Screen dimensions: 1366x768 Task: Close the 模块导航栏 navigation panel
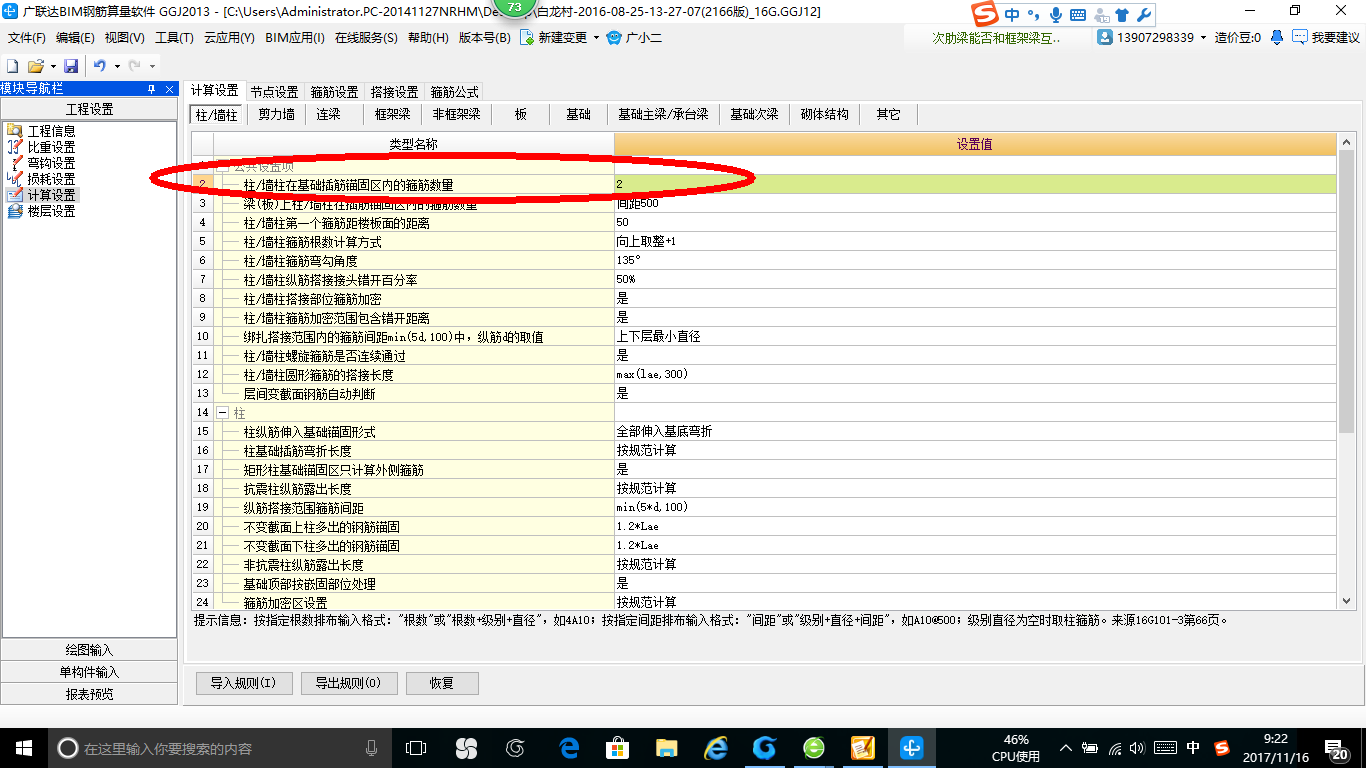(169, 88)
